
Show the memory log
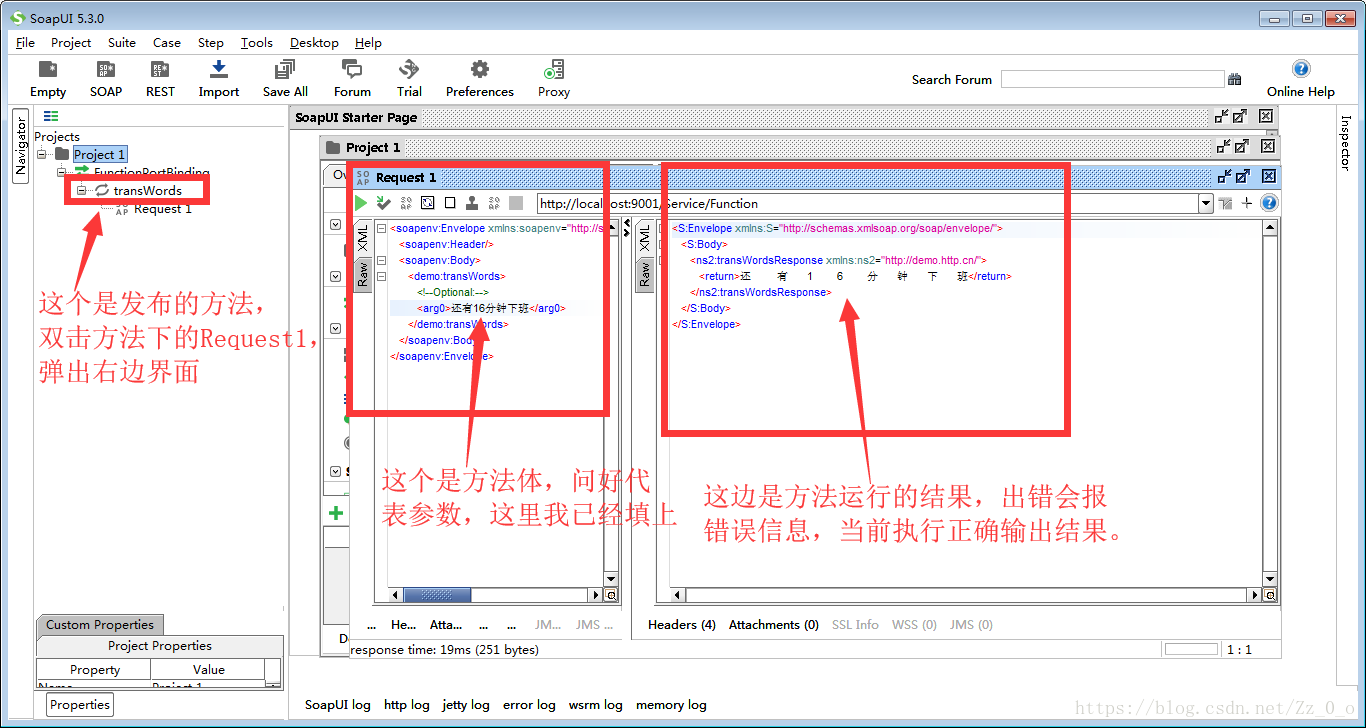(x=671, y=704)
